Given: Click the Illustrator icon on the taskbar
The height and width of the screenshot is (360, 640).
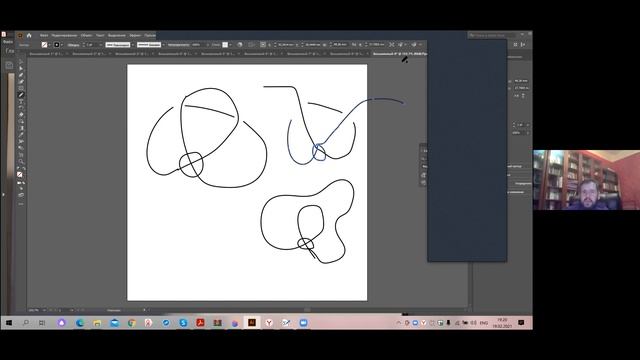Looking at the screenshot, I should click(x=252, y=323).
